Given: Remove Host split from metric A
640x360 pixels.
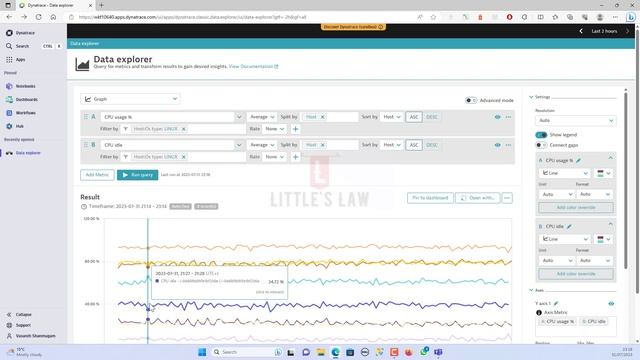Looking at the screenshot, I should pos(322,117).
